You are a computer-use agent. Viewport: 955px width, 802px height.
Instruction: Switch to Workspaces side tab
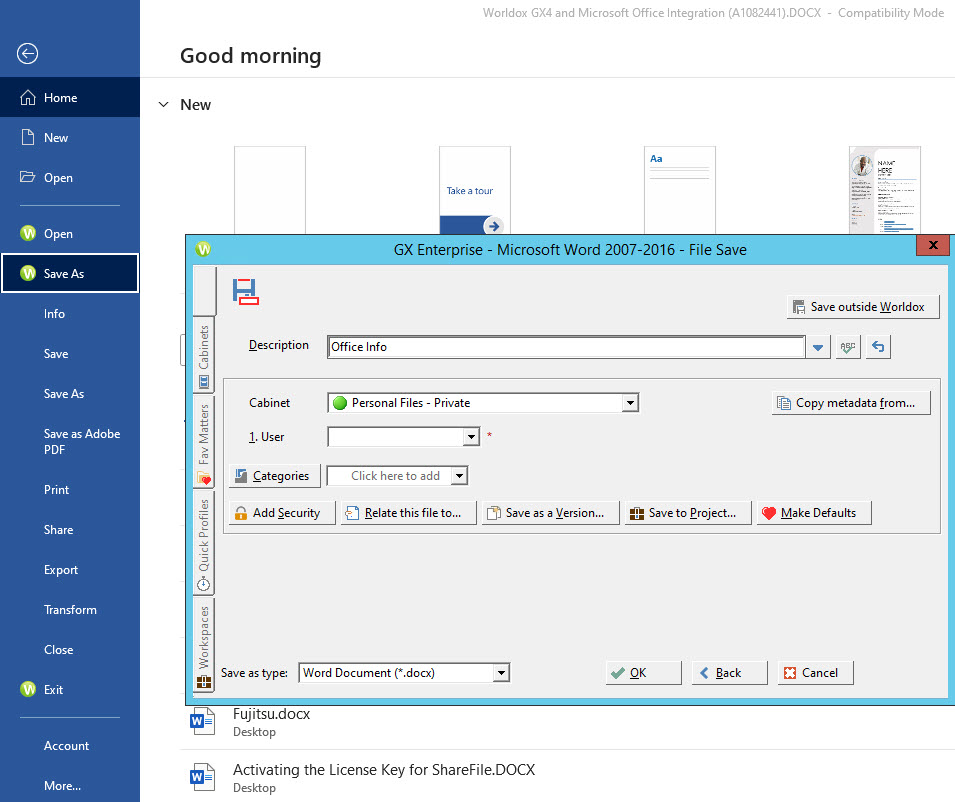pyautogui.click(x=204, y=646)
